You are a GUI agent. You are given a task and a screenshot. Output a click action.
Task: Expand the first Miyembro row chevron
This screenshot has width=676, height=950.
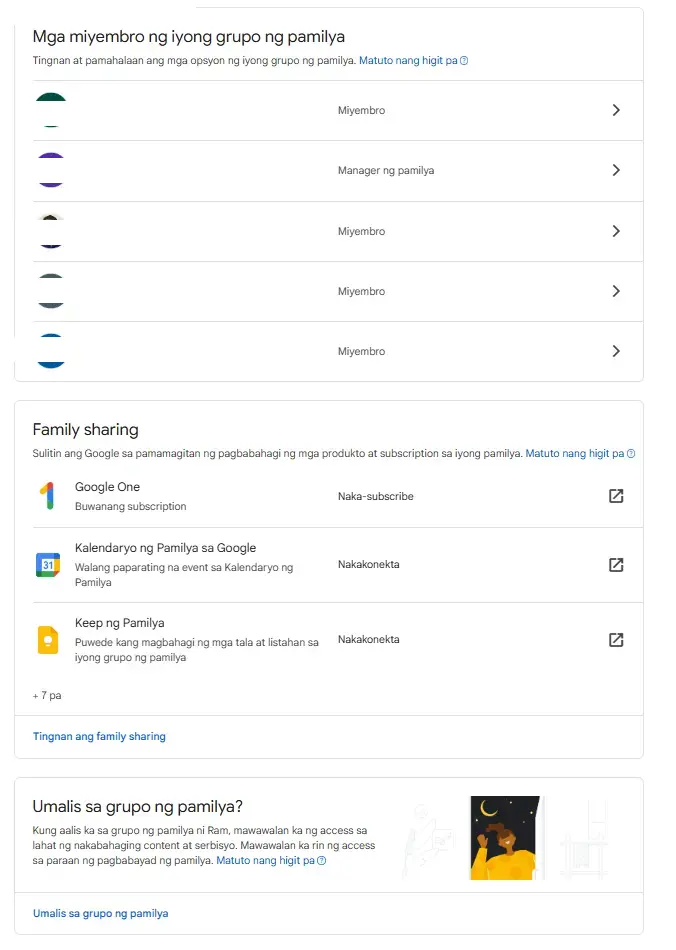pos(616,110)
